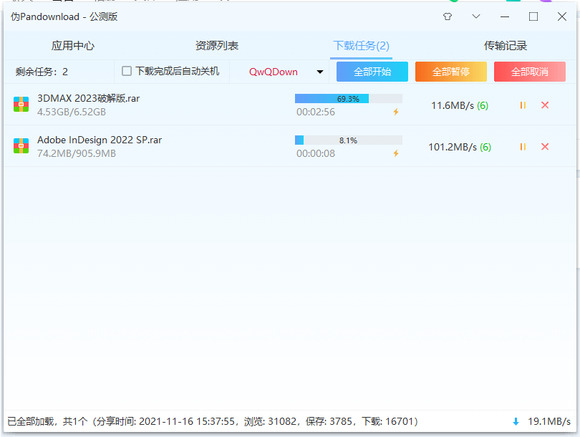Open the title bar chevron menu
The image size is (580, 437).
click(476, 16)
